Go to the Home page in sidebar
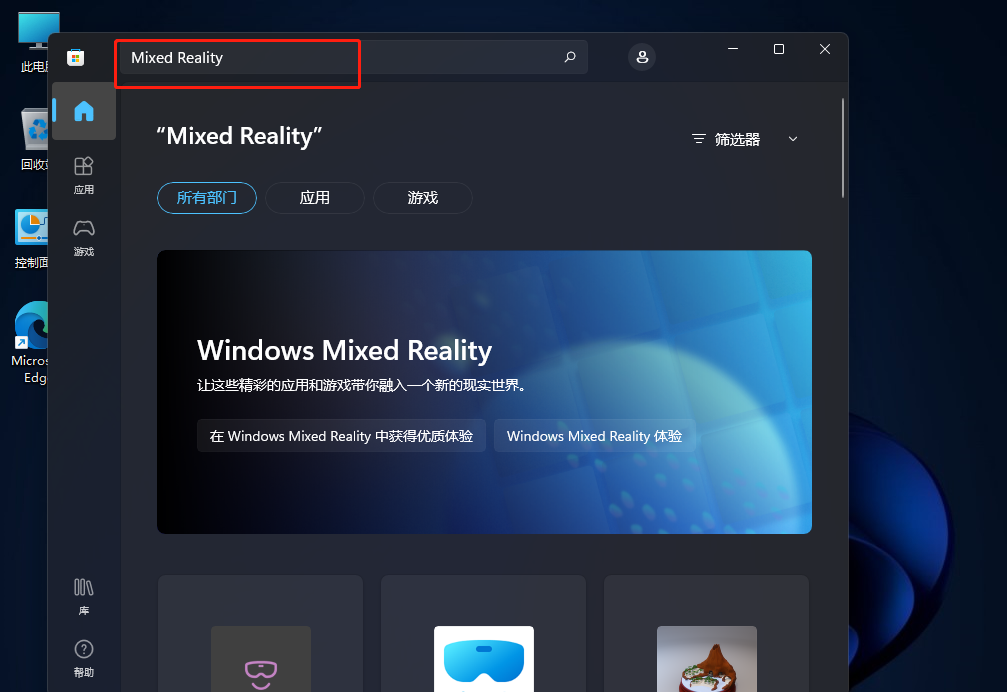The image size is (1007, 692). [x=84, y=111]
